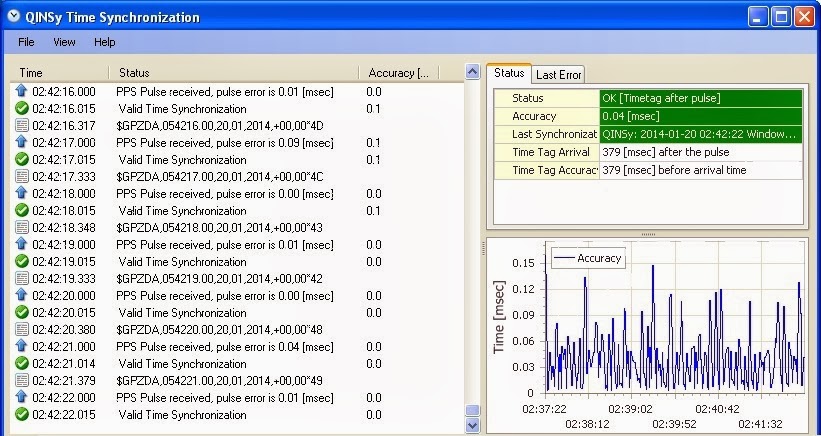The width and height of the screenshot is (821, 436).
Task: Select the $GPZDA,054217.00 message text
Action: tap(219, 176)
